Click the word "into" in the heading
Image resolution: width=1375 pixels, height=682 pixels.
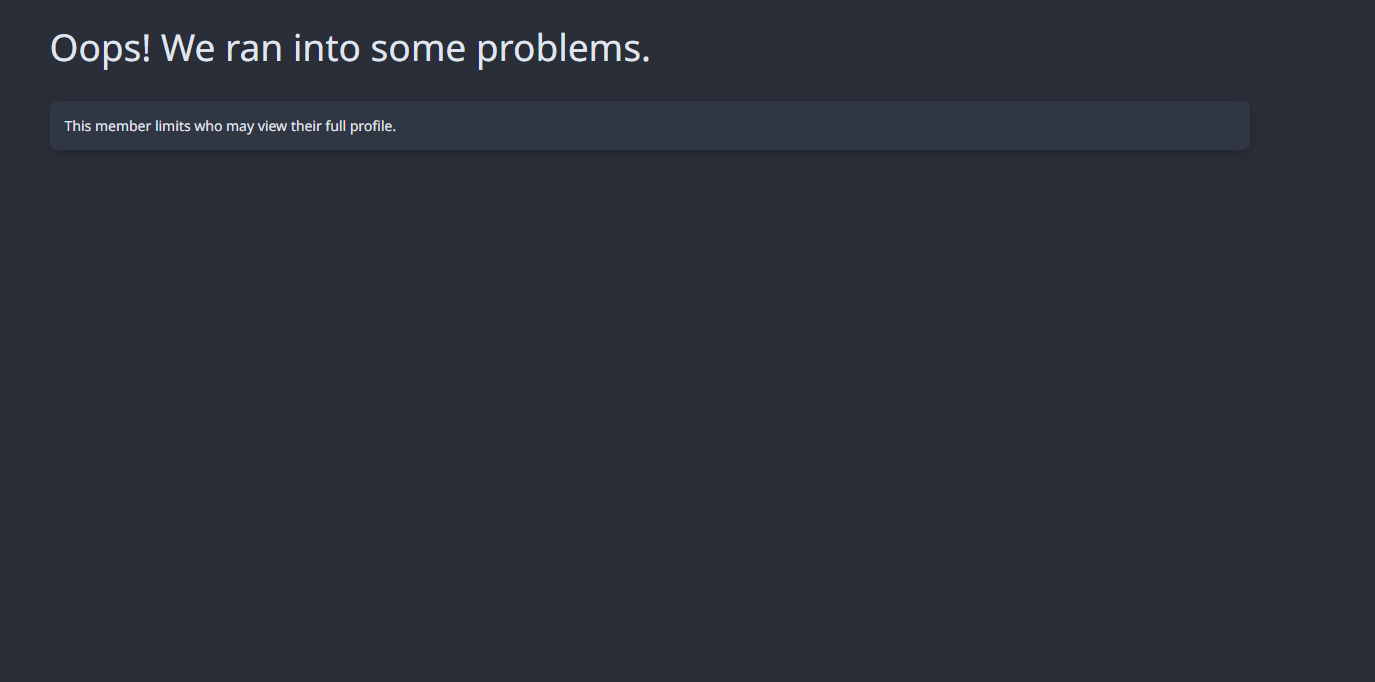click(326, 48)
